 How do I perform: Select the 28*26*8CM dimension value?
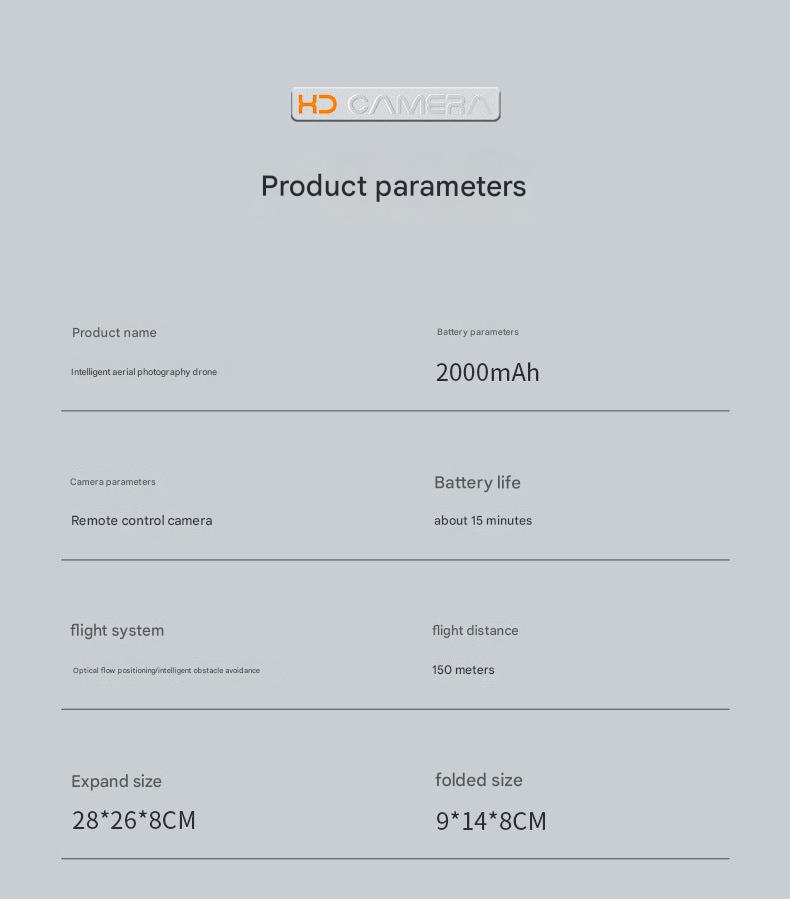pyautogui.click(x=134, y=820)
